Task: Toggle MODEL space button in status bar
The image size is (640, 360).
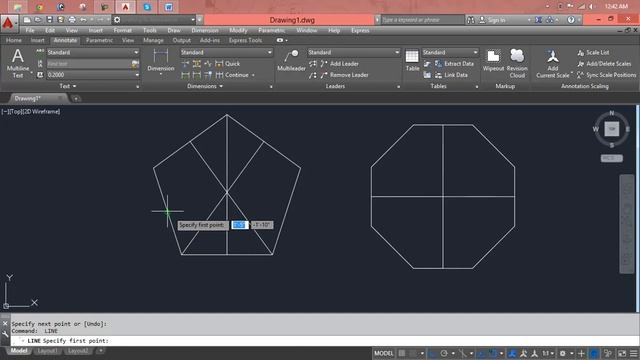Action: 384,353
